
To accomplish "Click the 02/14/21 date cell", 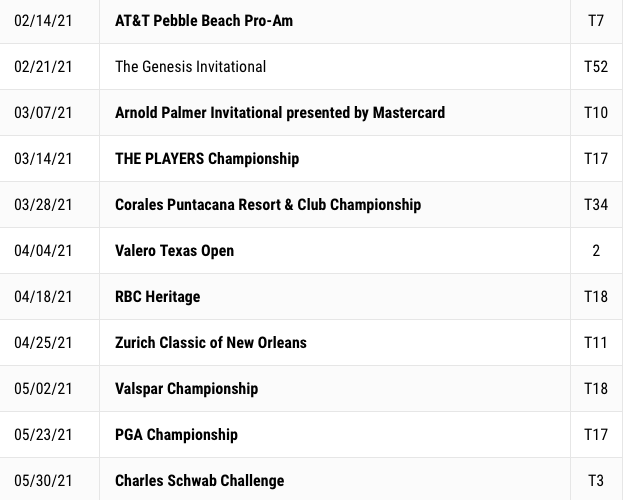I will [43, 21].
